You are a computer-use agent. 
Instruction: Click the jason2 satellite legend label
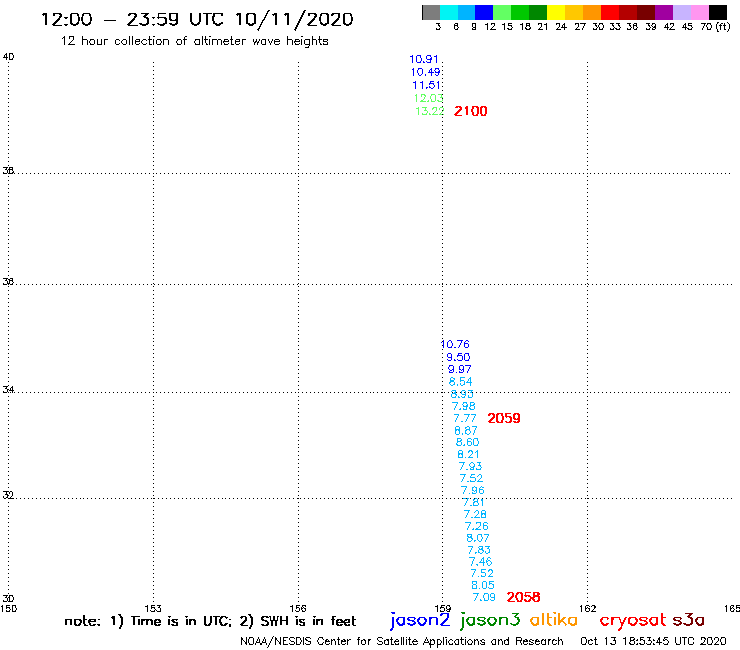pyautogui.click(x=420, y=621)
